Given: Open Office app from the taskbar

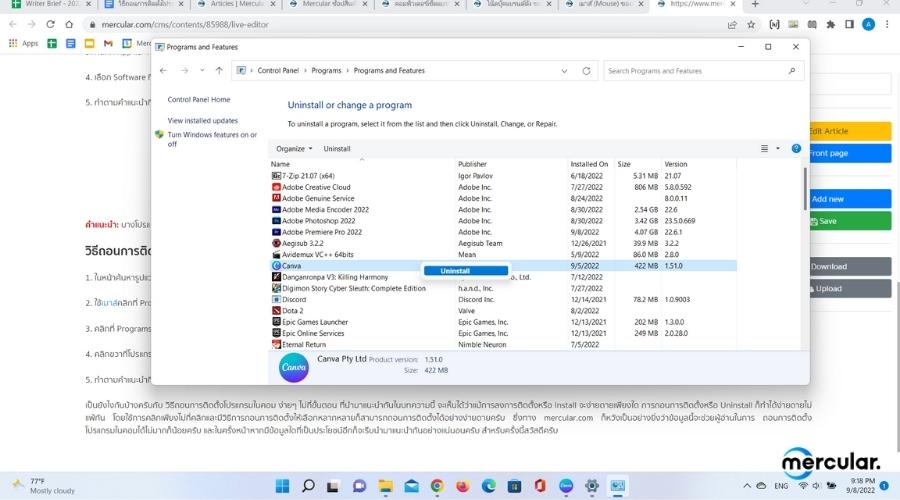Looking at the screenshot, I should pos(540,486).
